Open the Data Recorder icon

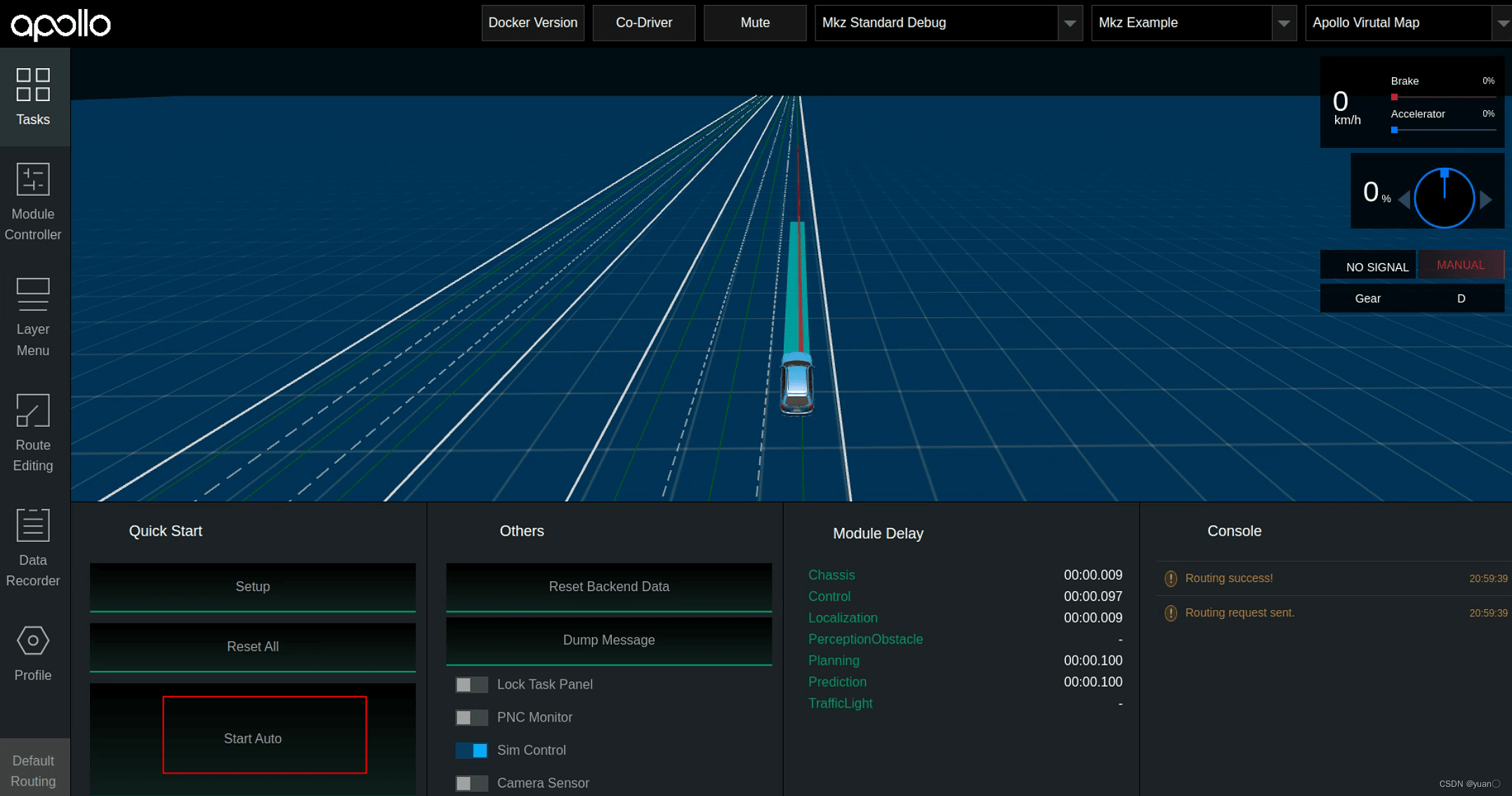pos(33,525)
